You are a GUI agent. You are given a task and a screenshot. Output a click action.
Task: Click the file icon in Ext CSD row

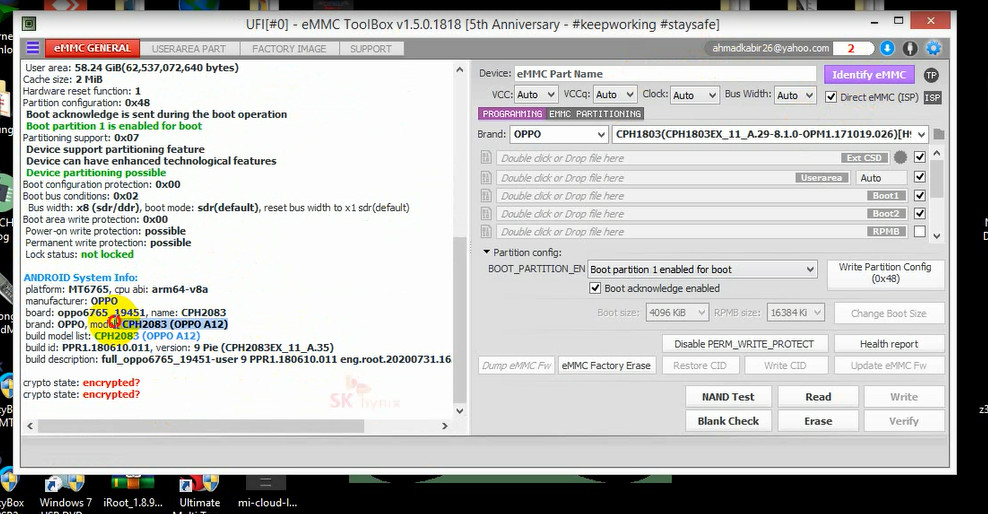pyautogui.click(x=486, y=157)
